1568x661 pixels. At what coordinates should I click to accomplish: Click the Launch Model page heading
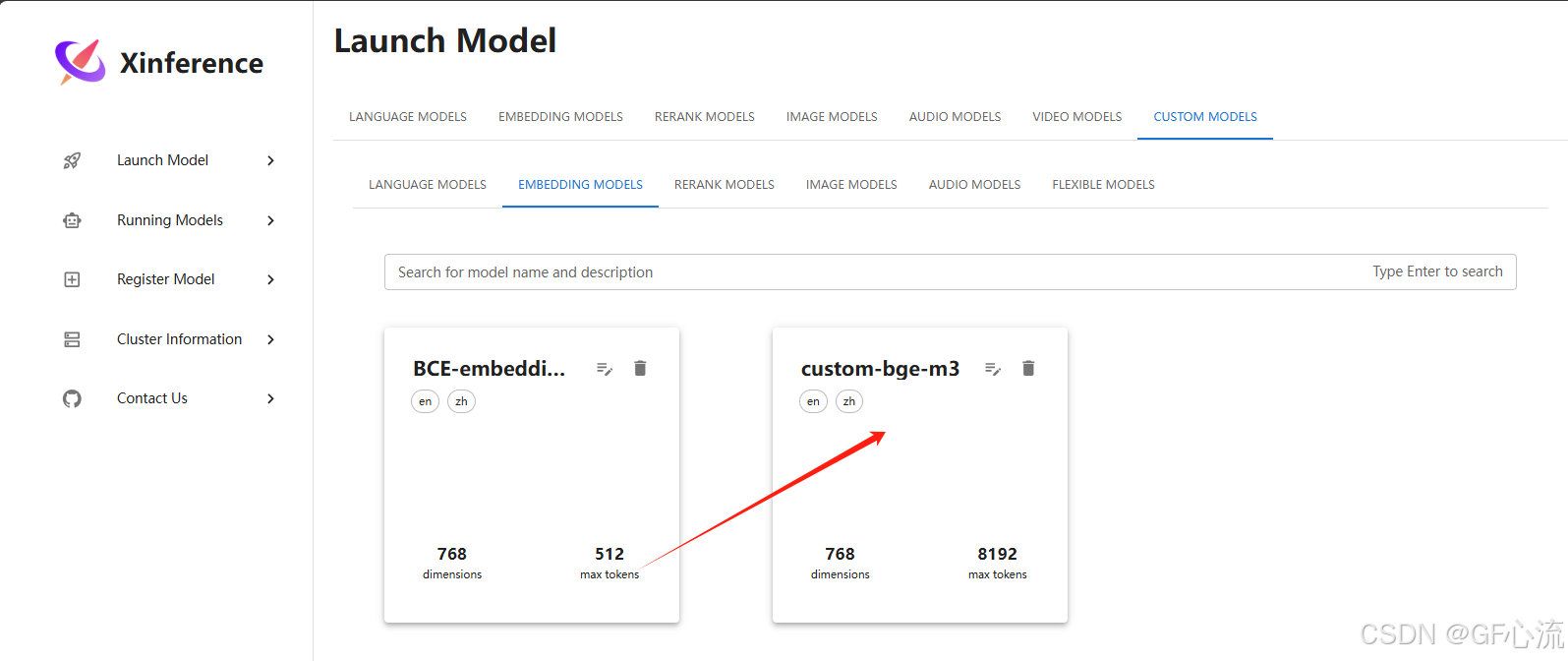[445, 40]
